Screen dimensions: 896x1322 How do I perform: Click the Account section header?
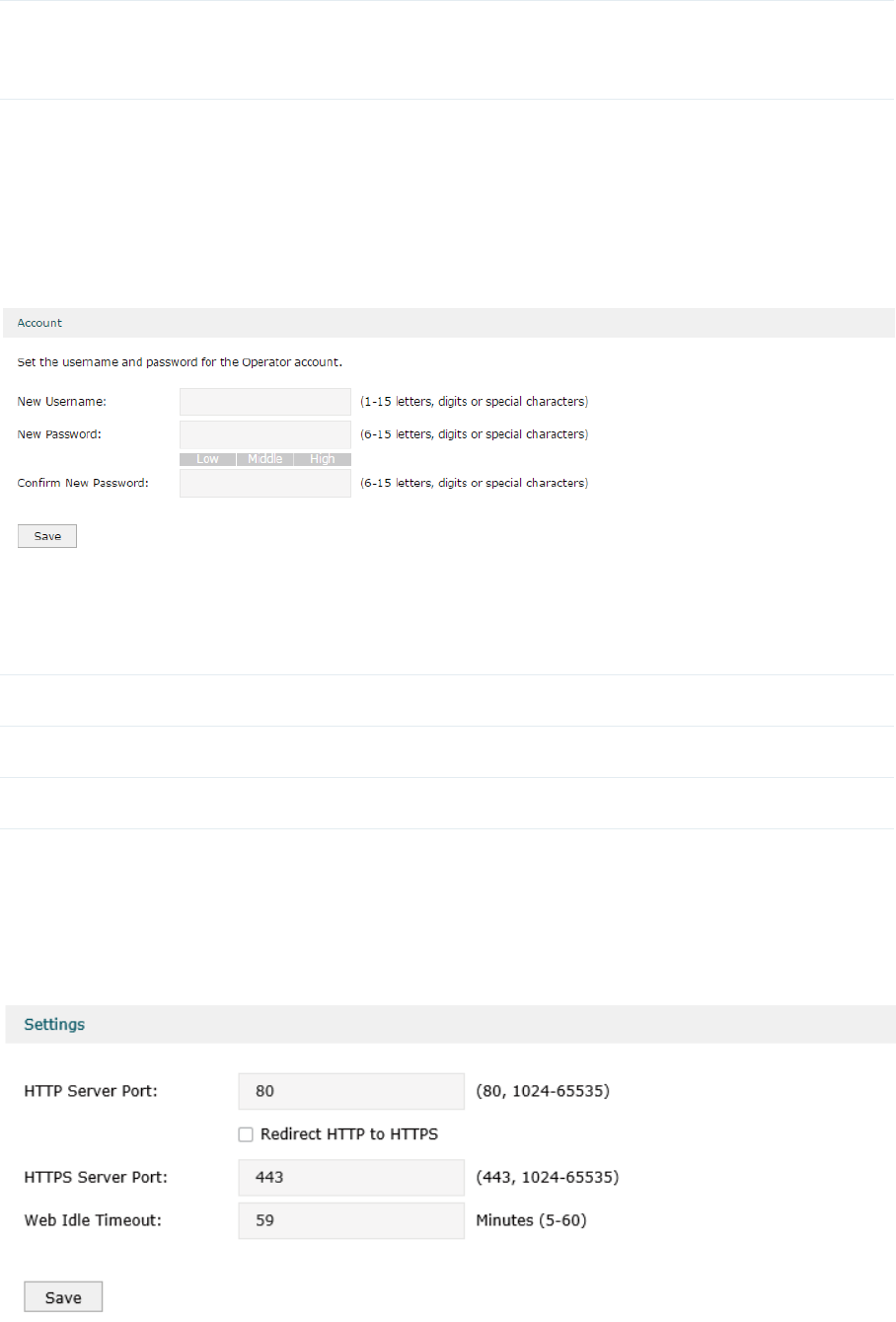[449, 323]
